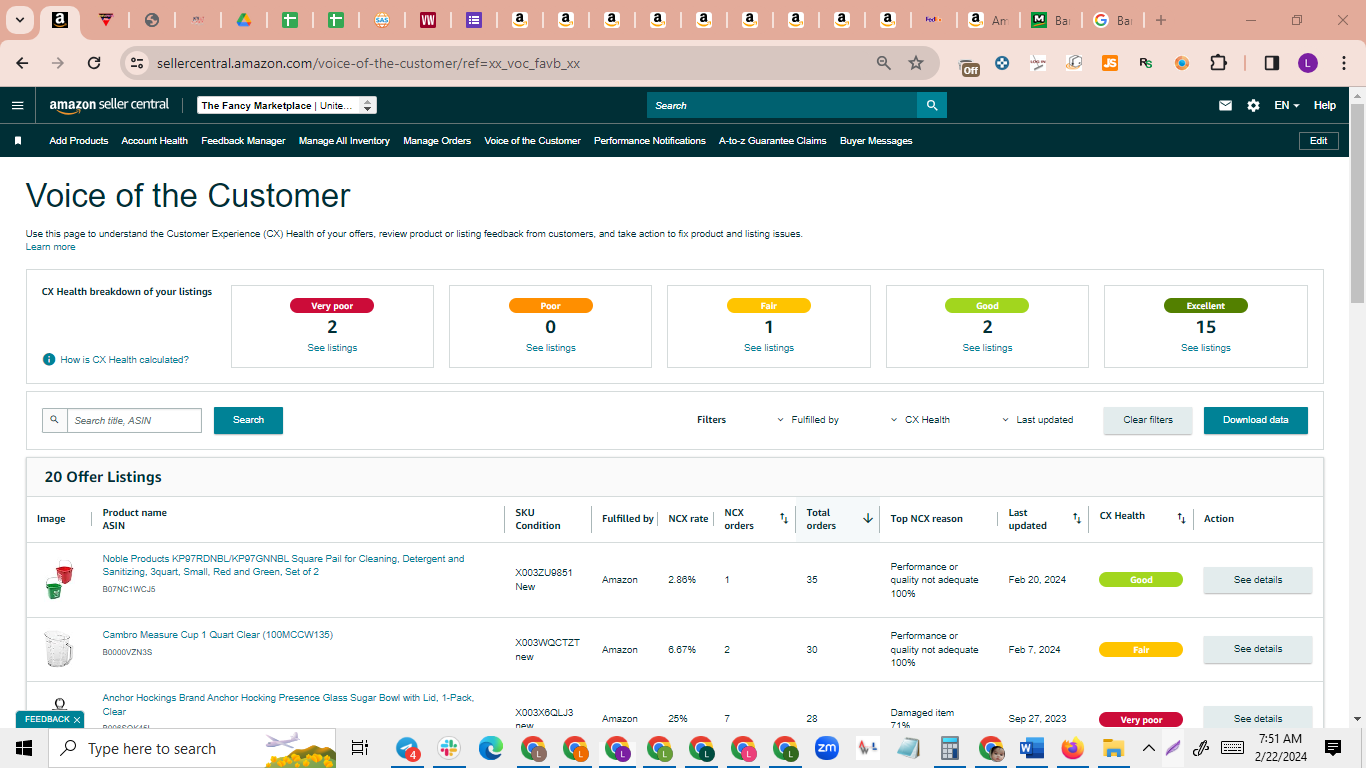Click the Search title, ASIN field

134,420
